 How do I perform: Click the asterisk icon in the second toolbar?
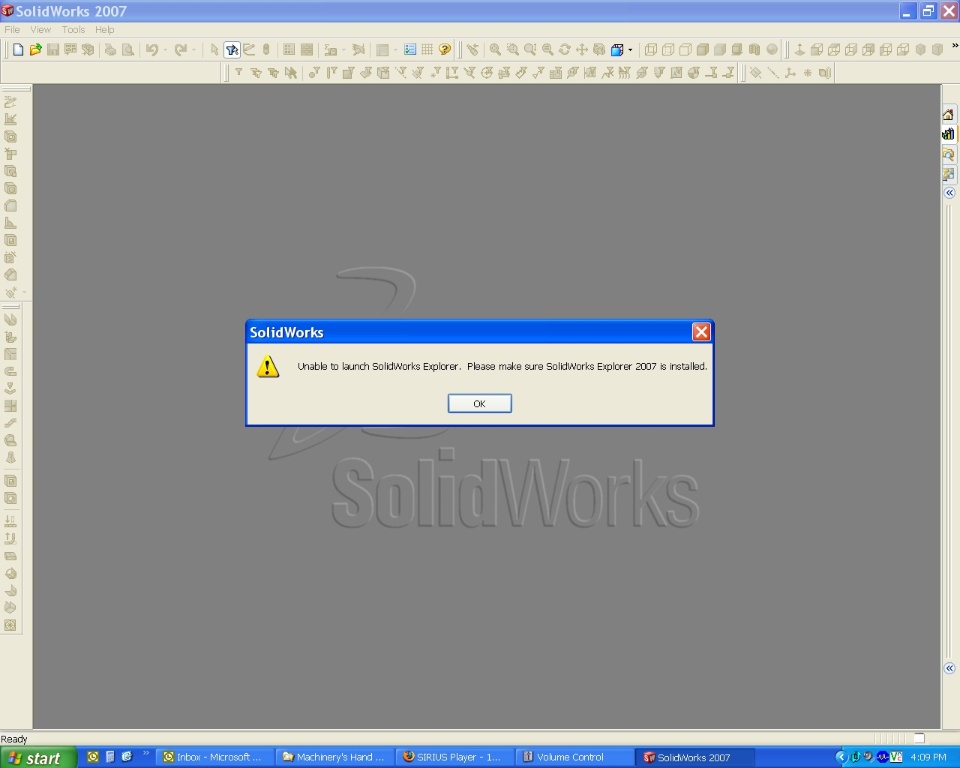(x=808, y=73)
